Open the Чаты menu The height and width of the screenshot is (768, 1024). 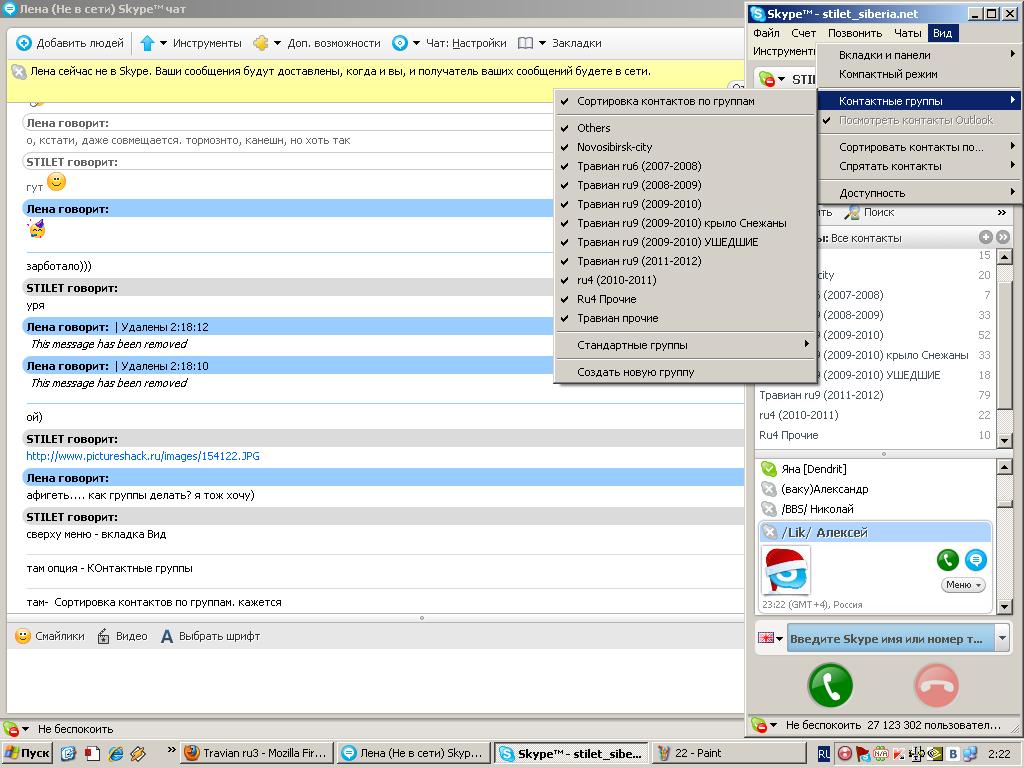pyautogui.click(x=907, y=33)
